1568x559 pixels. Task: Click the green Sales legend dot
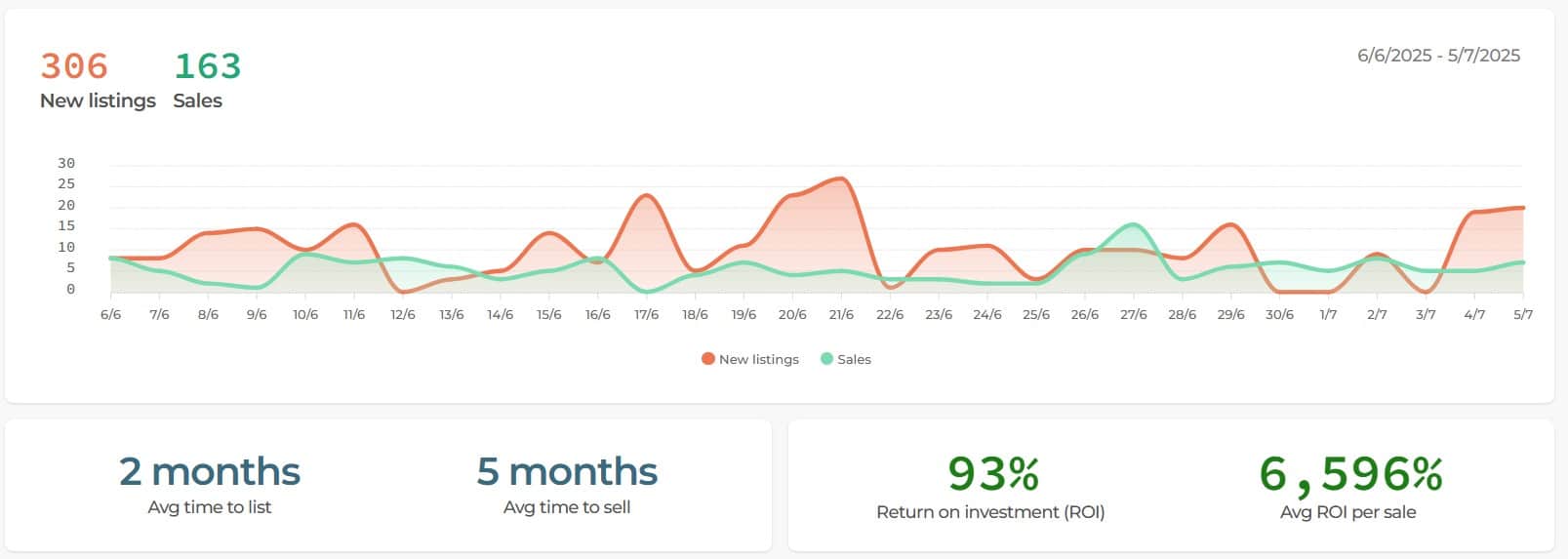click(826, 359)
